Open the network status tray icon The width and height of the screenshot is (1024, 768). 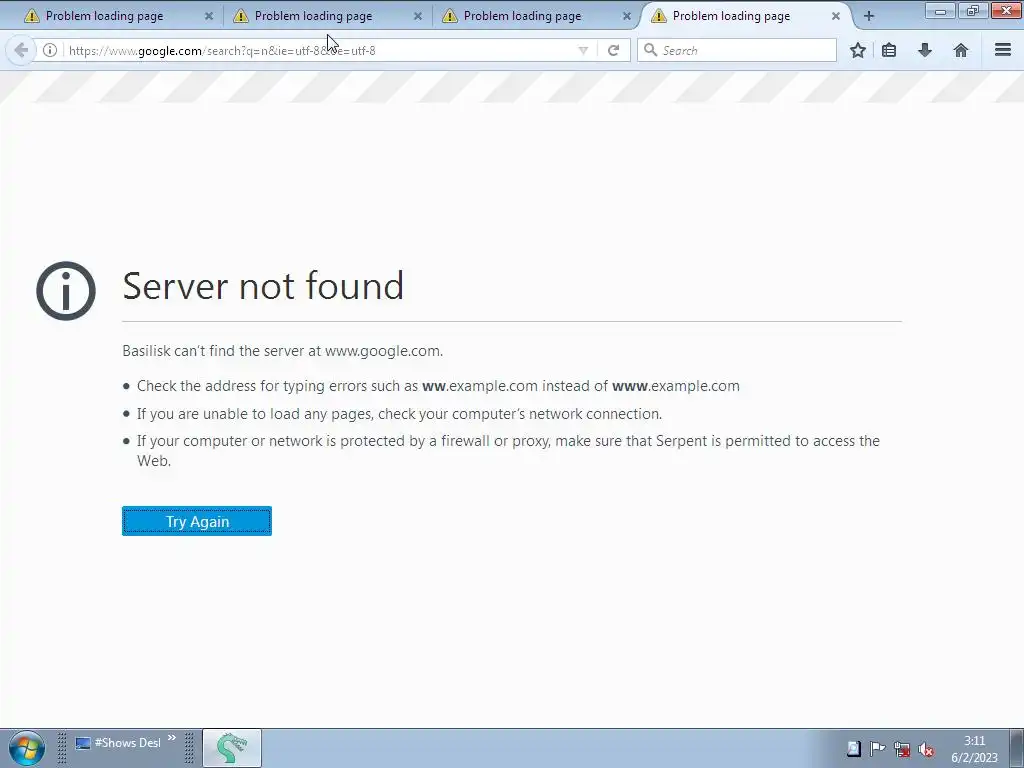pos(902,749)
